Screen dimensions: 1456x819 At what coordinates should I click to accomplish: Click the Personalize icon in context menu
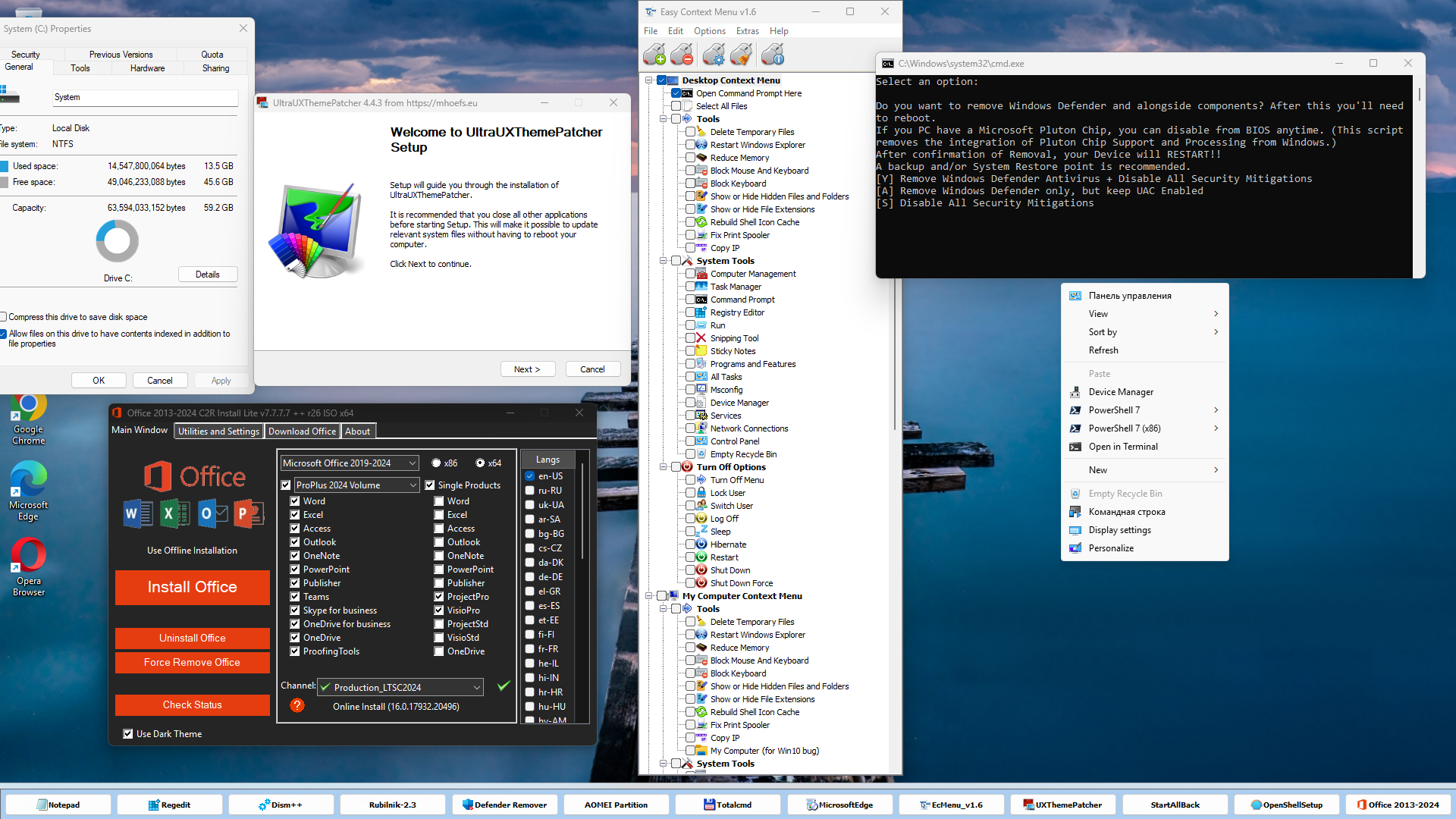1075,548
